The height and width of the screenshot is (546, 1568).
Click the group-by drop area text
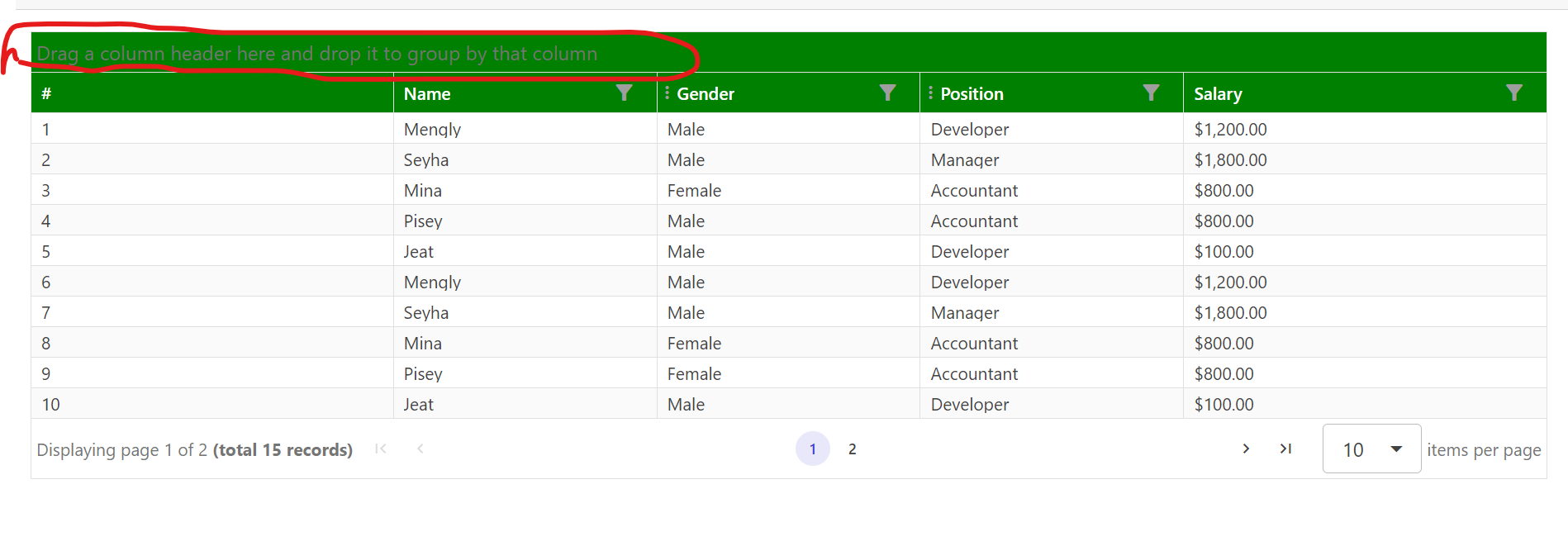(x=317, y=54)
